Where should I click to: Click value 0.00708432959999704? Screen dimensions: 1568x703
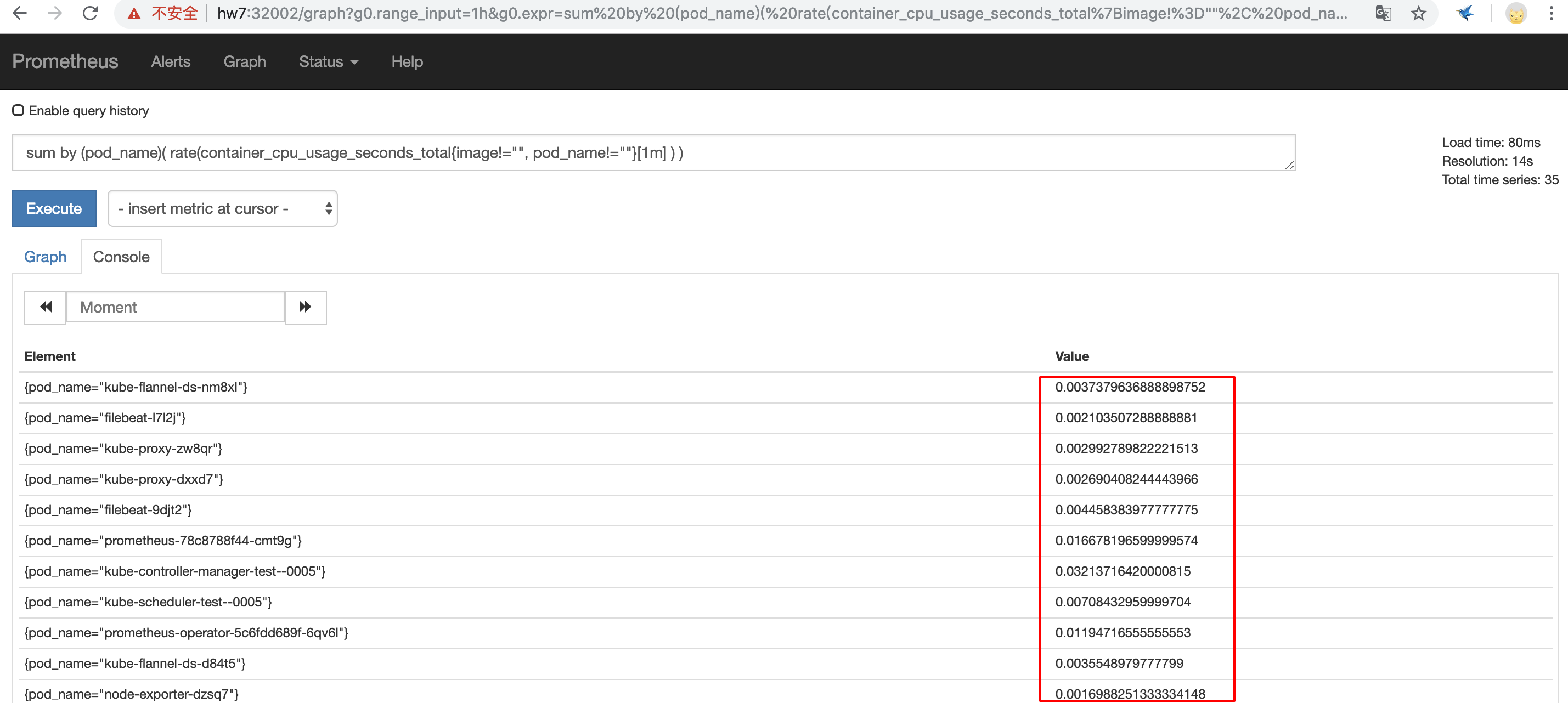(1123, 602)
